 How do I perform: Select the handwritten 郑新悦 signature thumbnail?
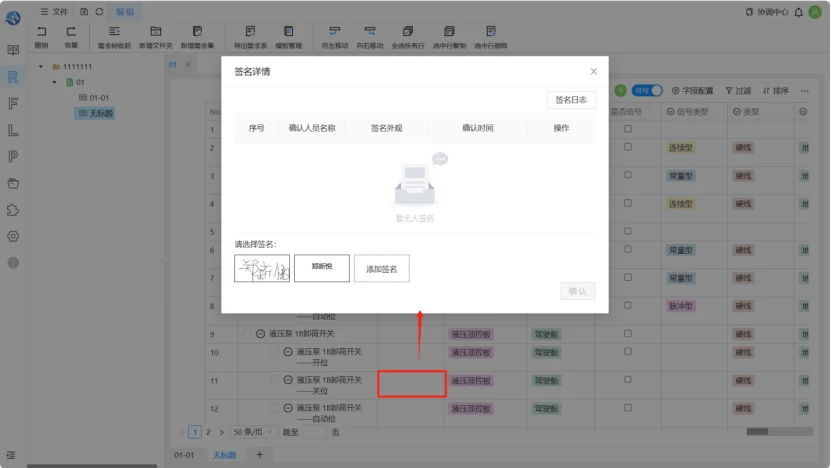click(x=262, y=268)
